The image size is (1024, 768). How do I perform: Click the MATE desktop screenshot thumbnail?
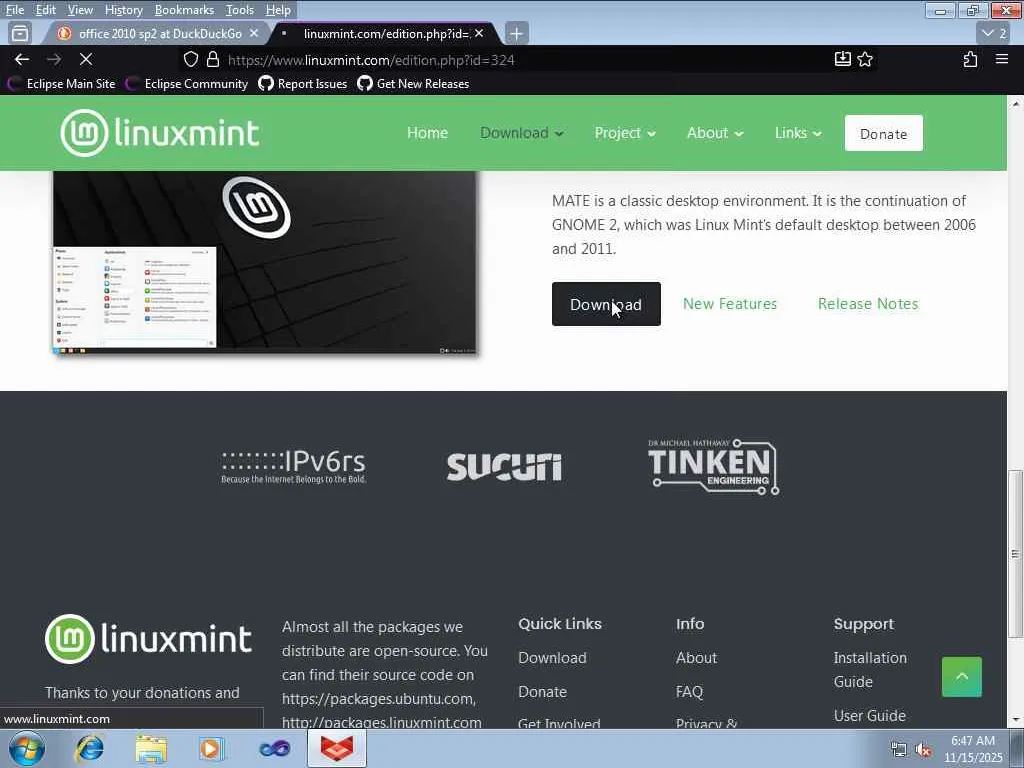tap(265, 263)
